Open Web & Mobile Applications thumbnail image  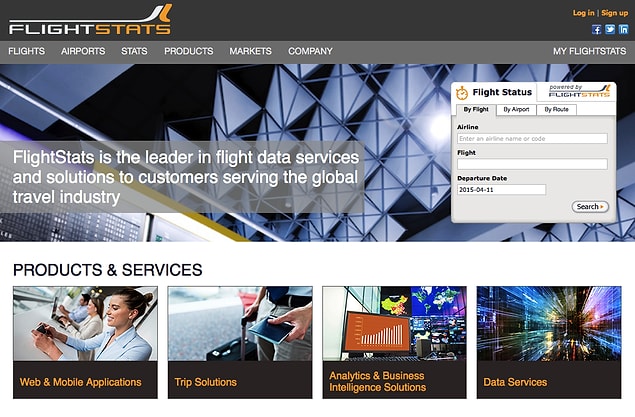85,323
